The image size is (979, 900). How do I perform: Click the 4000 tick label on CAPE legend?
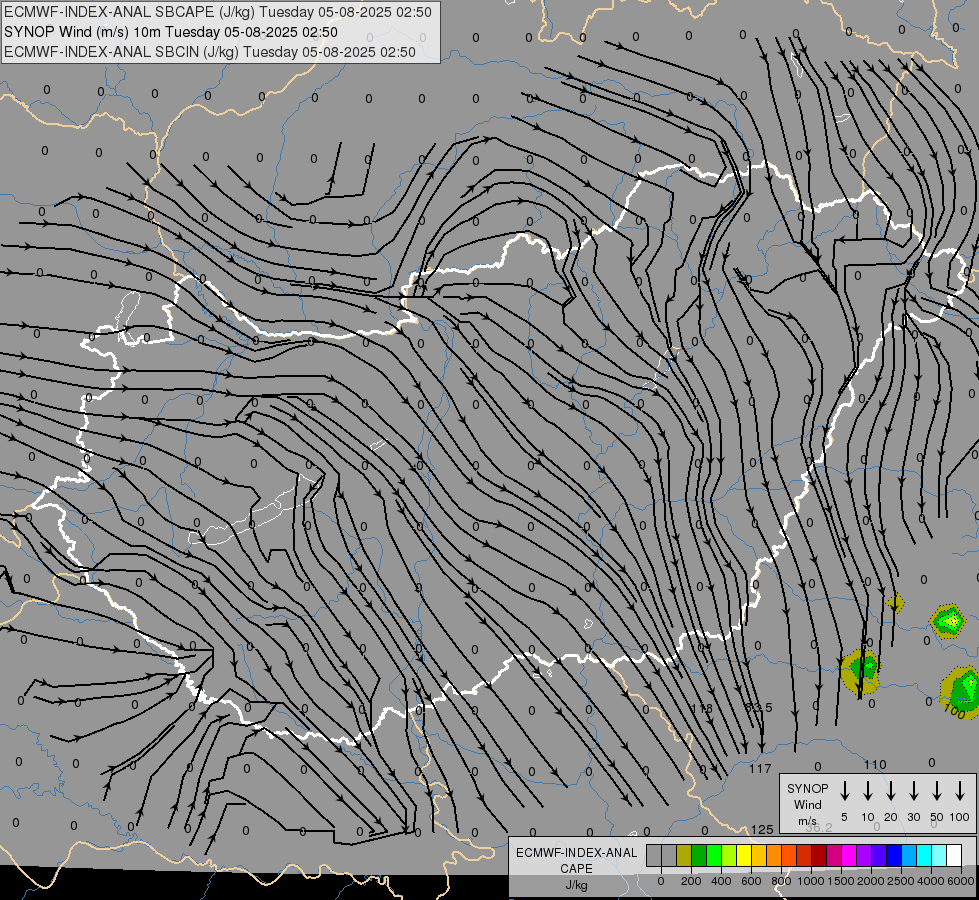931,881
